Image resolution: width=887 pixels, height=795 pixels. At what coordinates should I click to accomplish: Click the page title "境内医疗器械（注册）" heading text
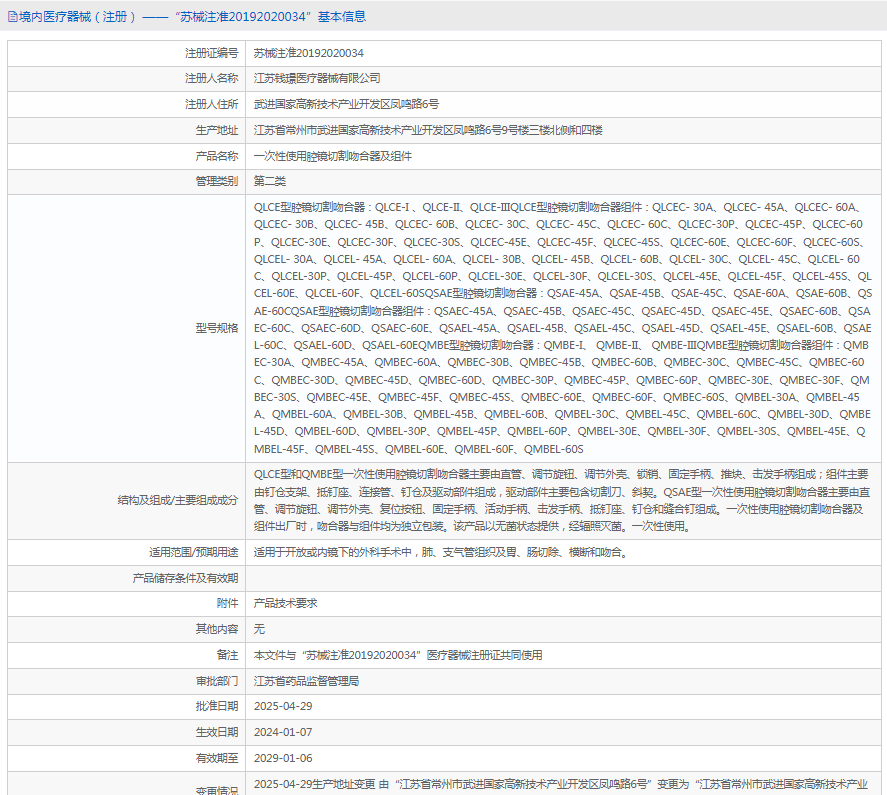[78, 17]
